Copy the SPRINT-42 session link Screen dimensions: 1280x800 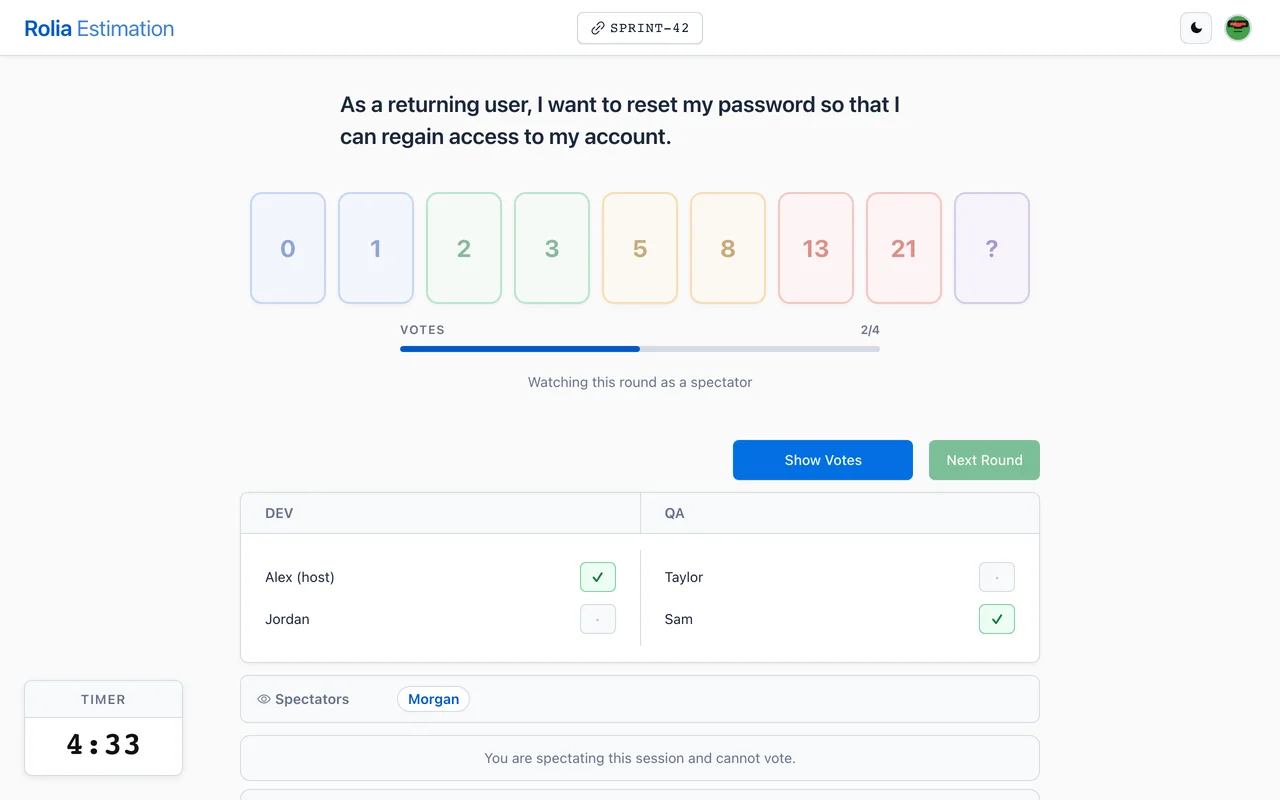tap(640, 28)
